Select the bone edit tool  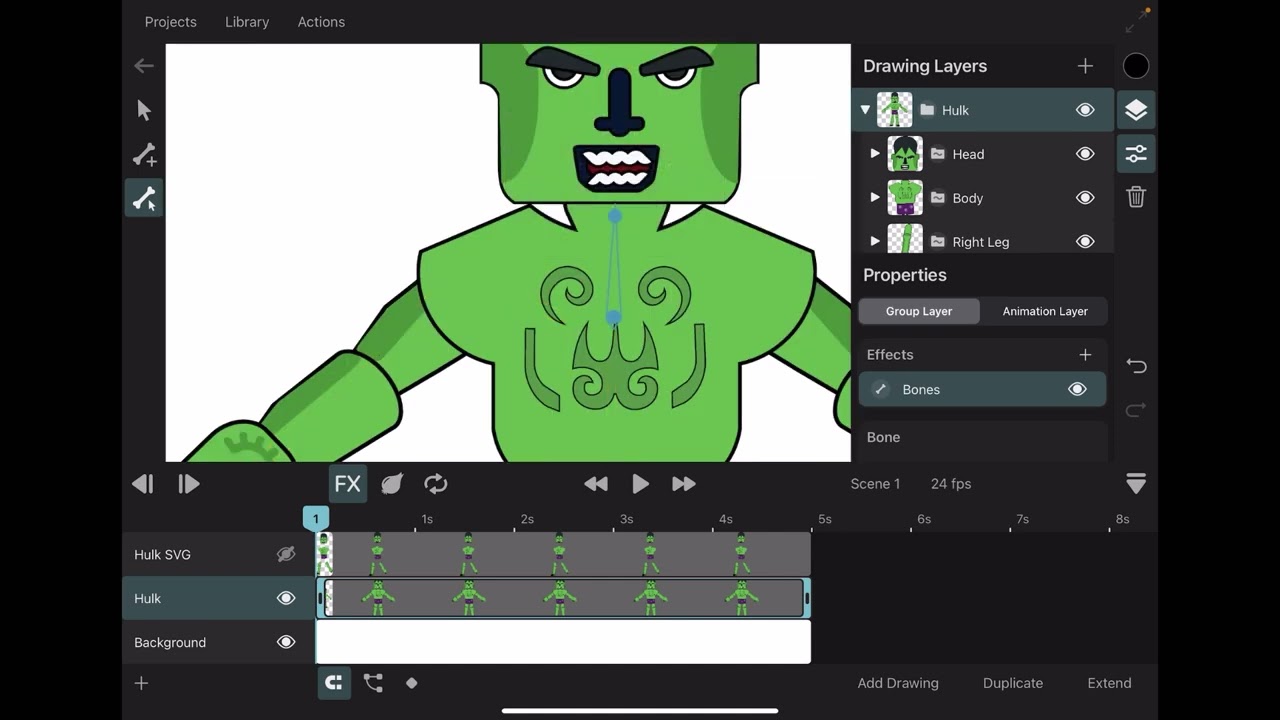144,198
